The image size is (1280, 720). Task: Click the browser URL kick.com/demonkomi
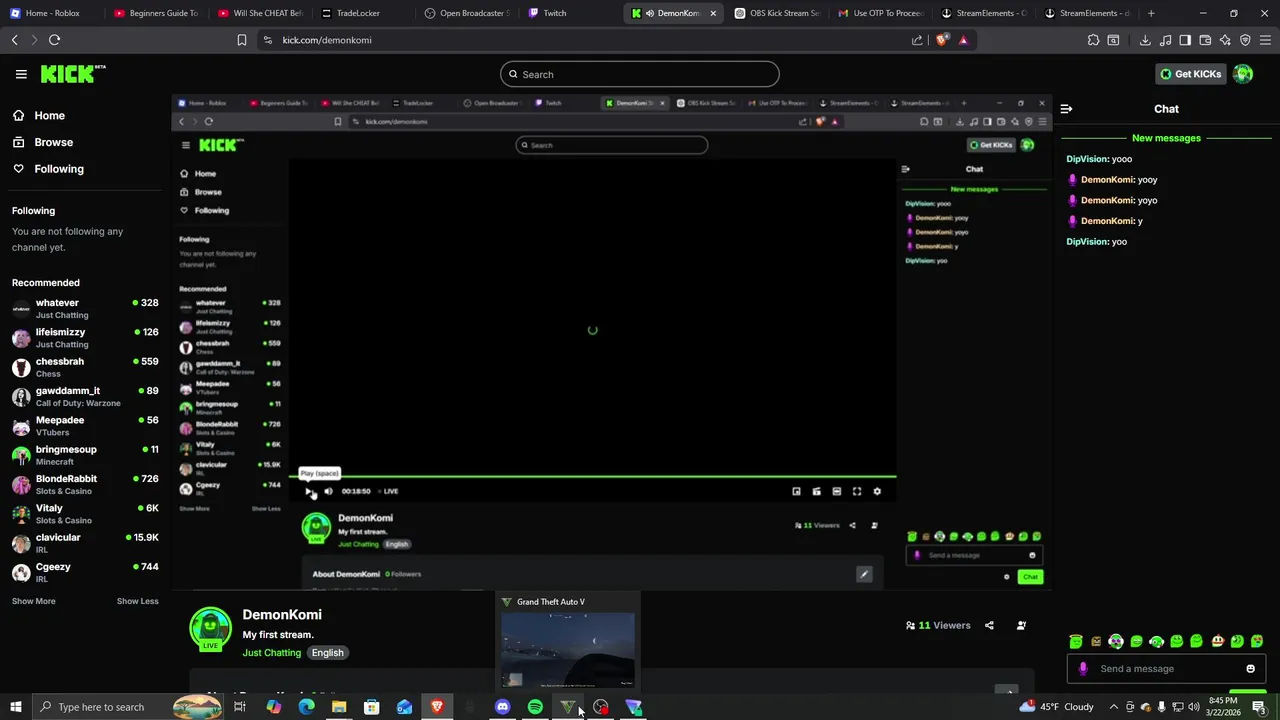327,40
